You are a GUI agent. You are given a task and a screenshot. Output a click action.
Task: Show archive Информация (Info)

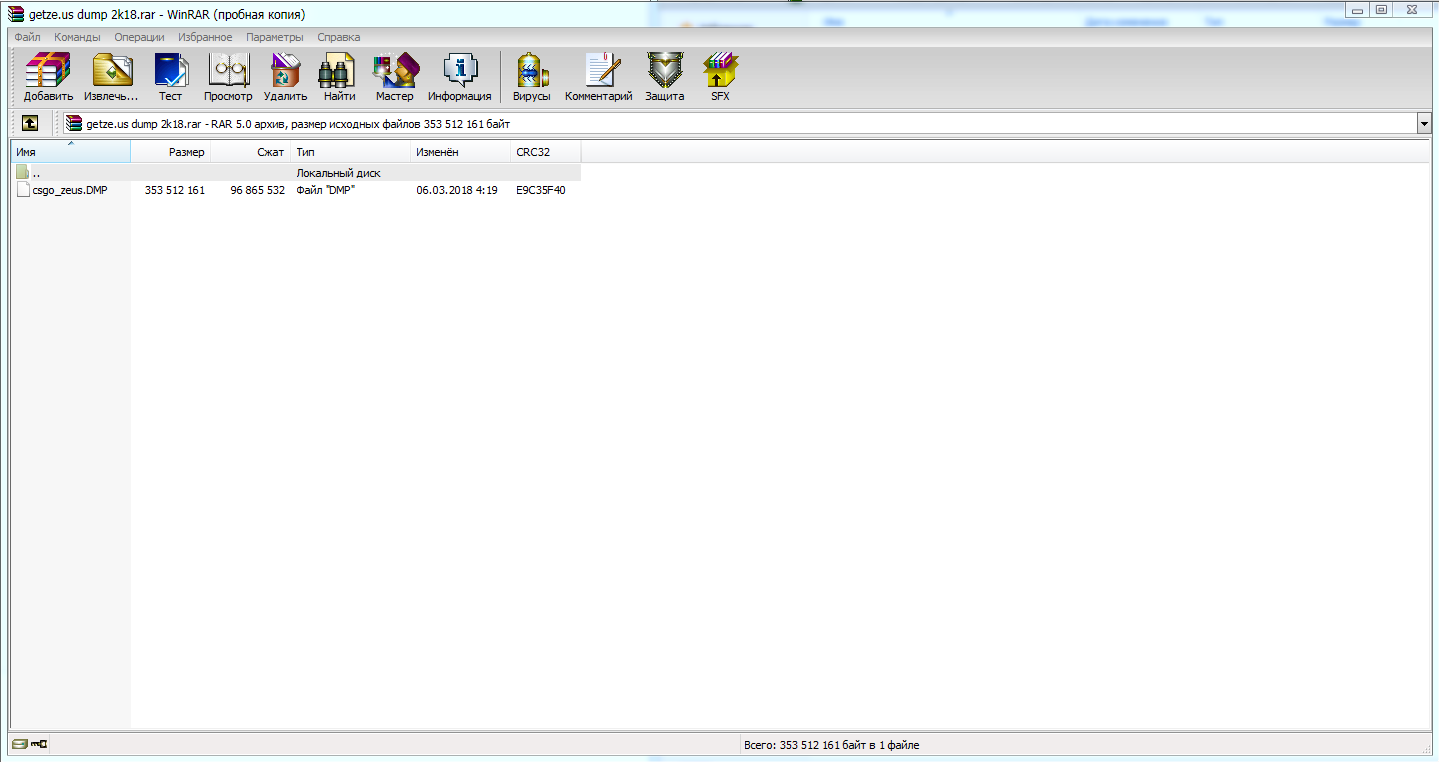click(x=459, y=77)
